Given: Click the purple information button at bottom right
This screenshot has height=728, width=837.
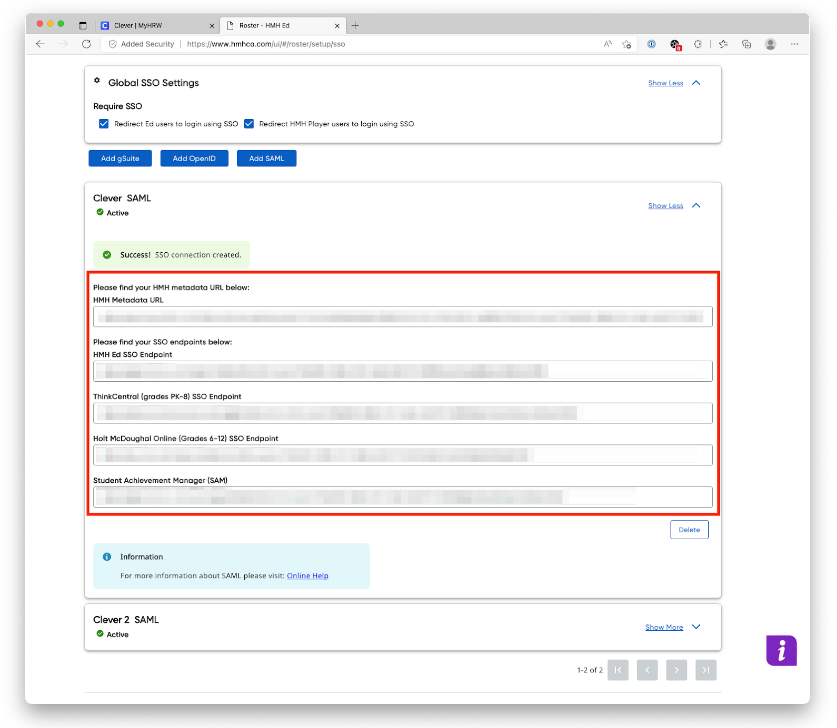Looking at the screenshot, I should (x=781, y=650).
